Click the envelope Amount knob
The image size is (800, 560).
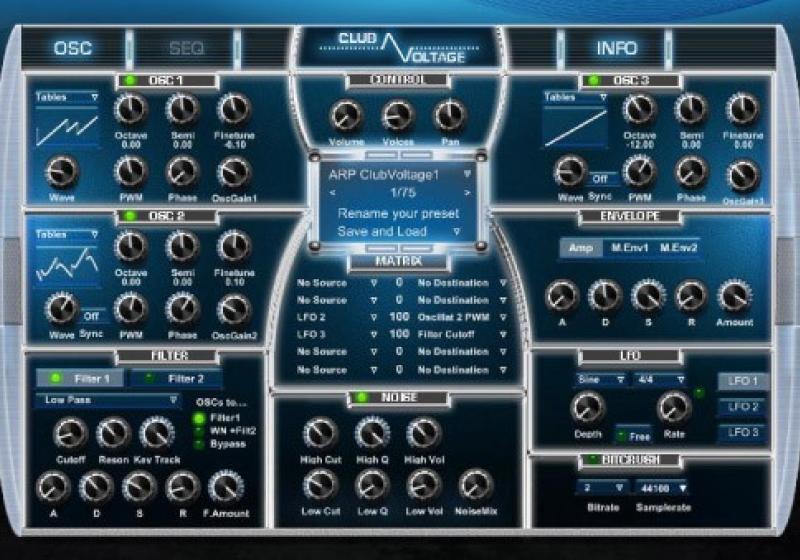[734, 296]
